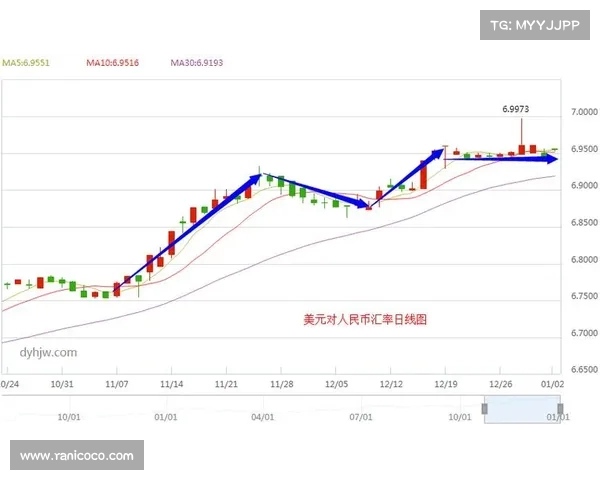Click the right handle of the range selector

point(560,409)
